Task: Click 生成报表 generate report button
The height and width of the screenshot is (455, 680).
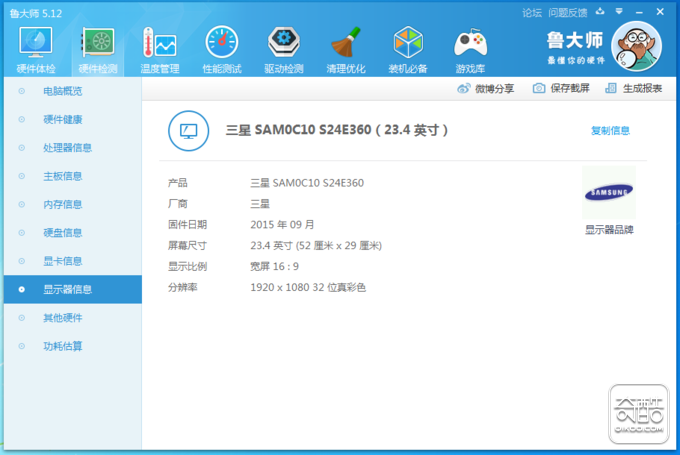Action: (634, 88)
